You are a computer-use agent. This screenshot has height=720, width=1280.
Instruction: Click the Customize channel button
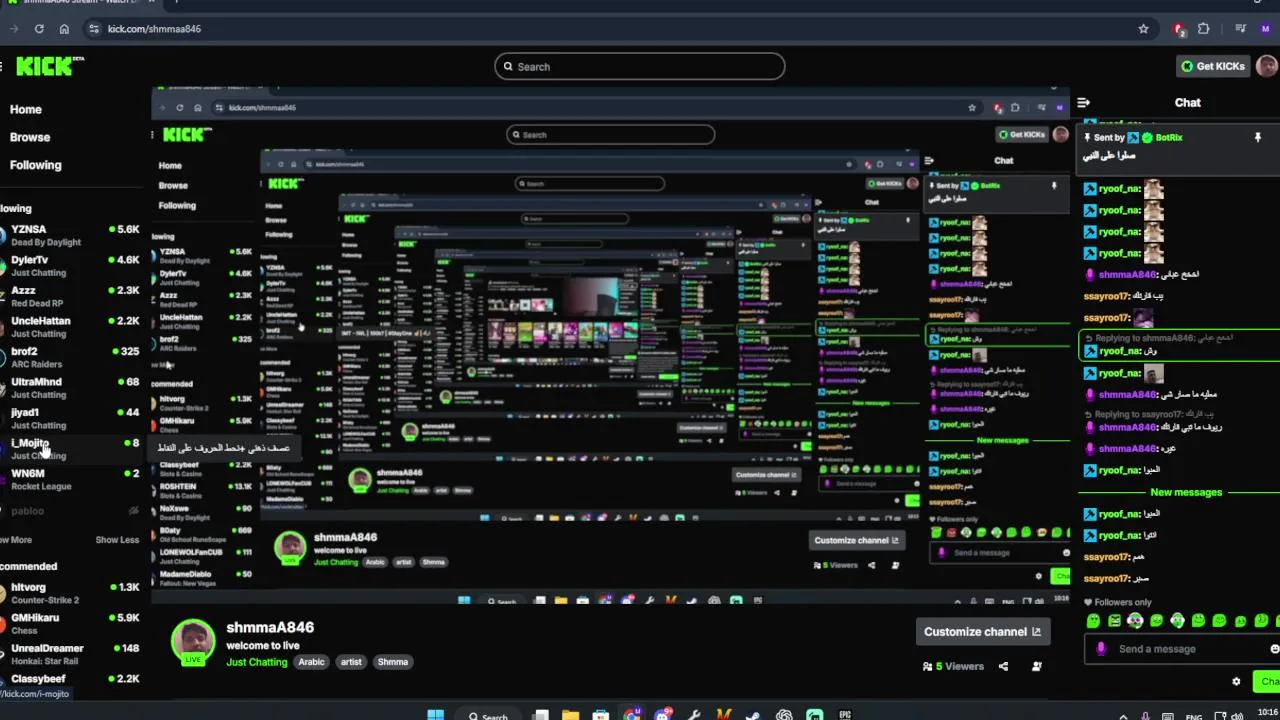(982, 632)
